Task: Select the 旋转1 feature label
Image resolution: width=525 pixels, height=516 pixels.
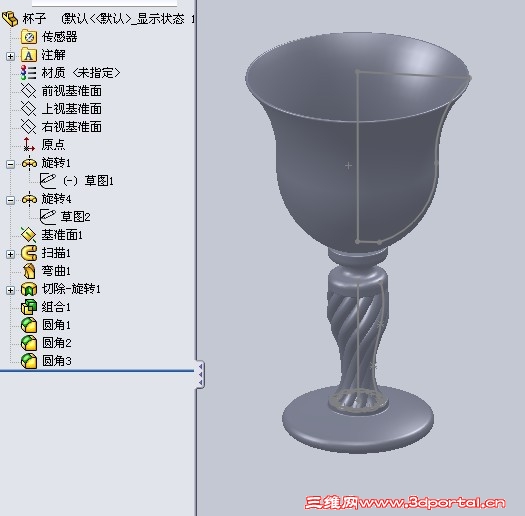Action: tap(56, 163)
